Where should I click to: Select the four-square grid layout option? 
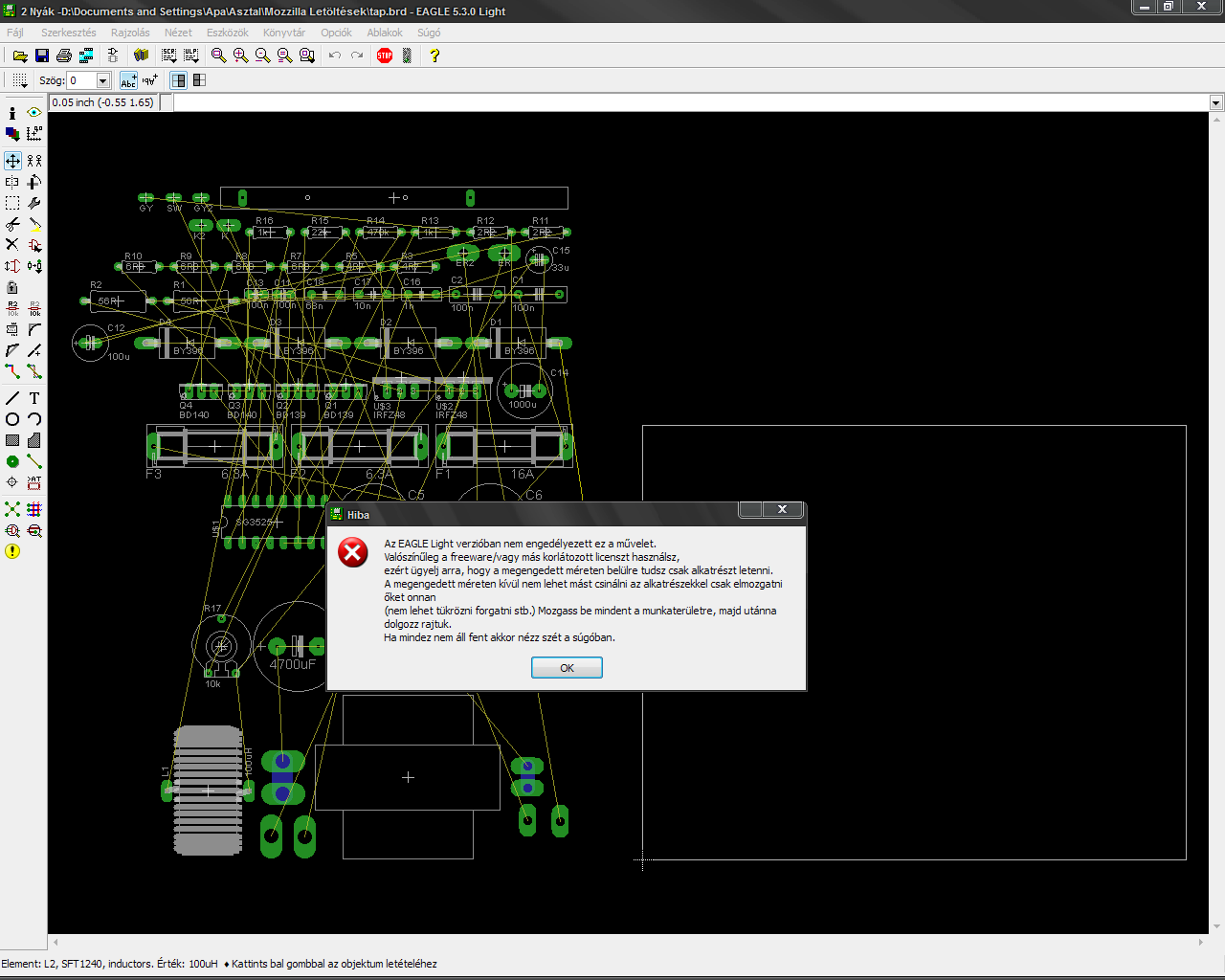[199, 80]
